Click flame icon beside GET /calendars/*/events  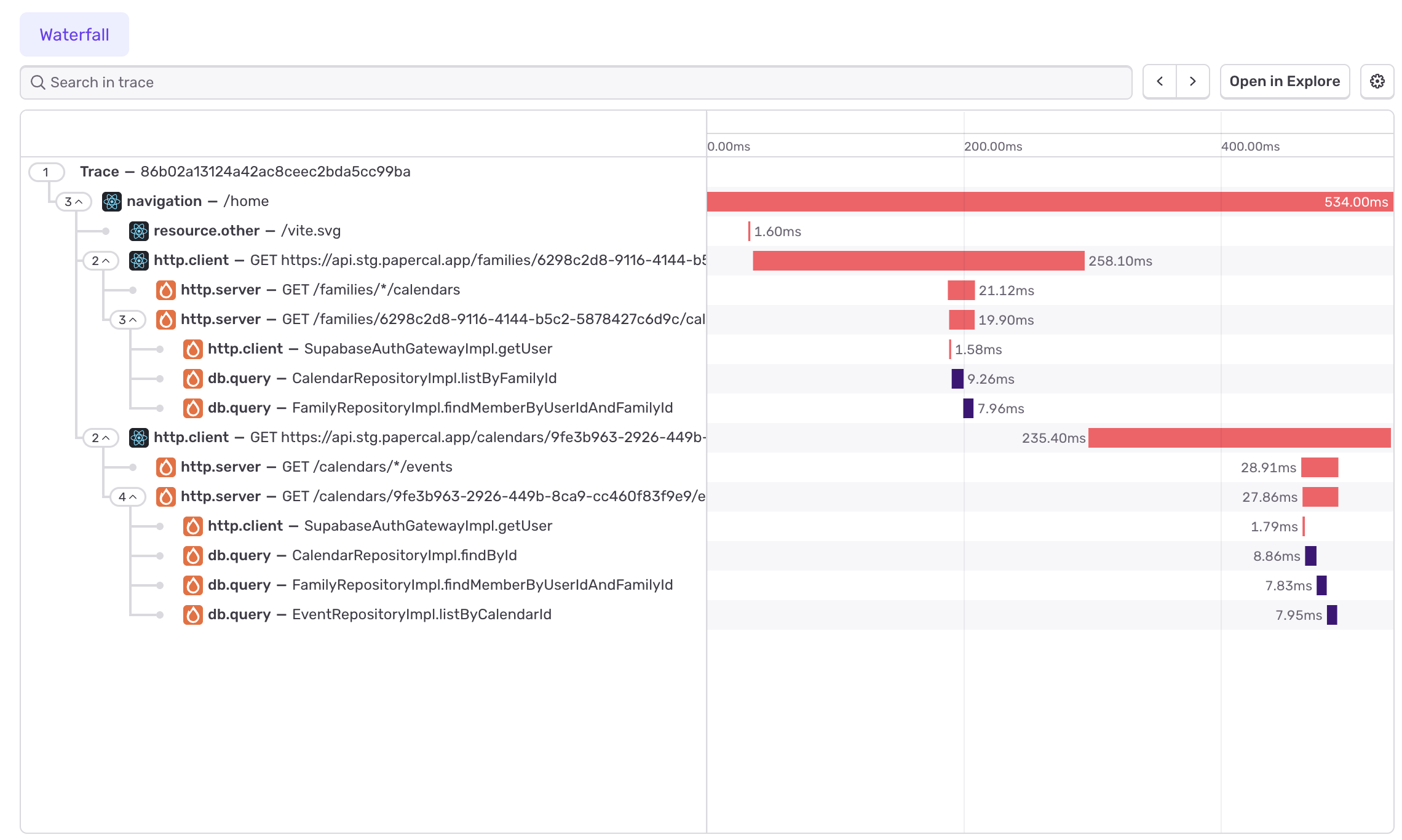tap(166, 467)
